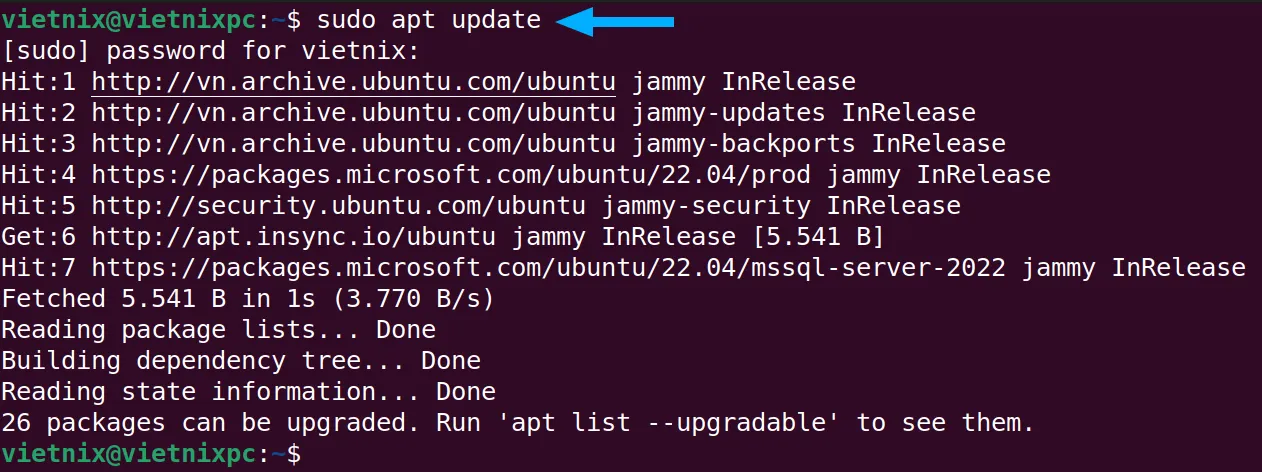This screenshot has width=1262, height=472.
Task: Open the vn.archive.ubuntu.com jammy InRelease link
Action: click(x=354, y=82)
